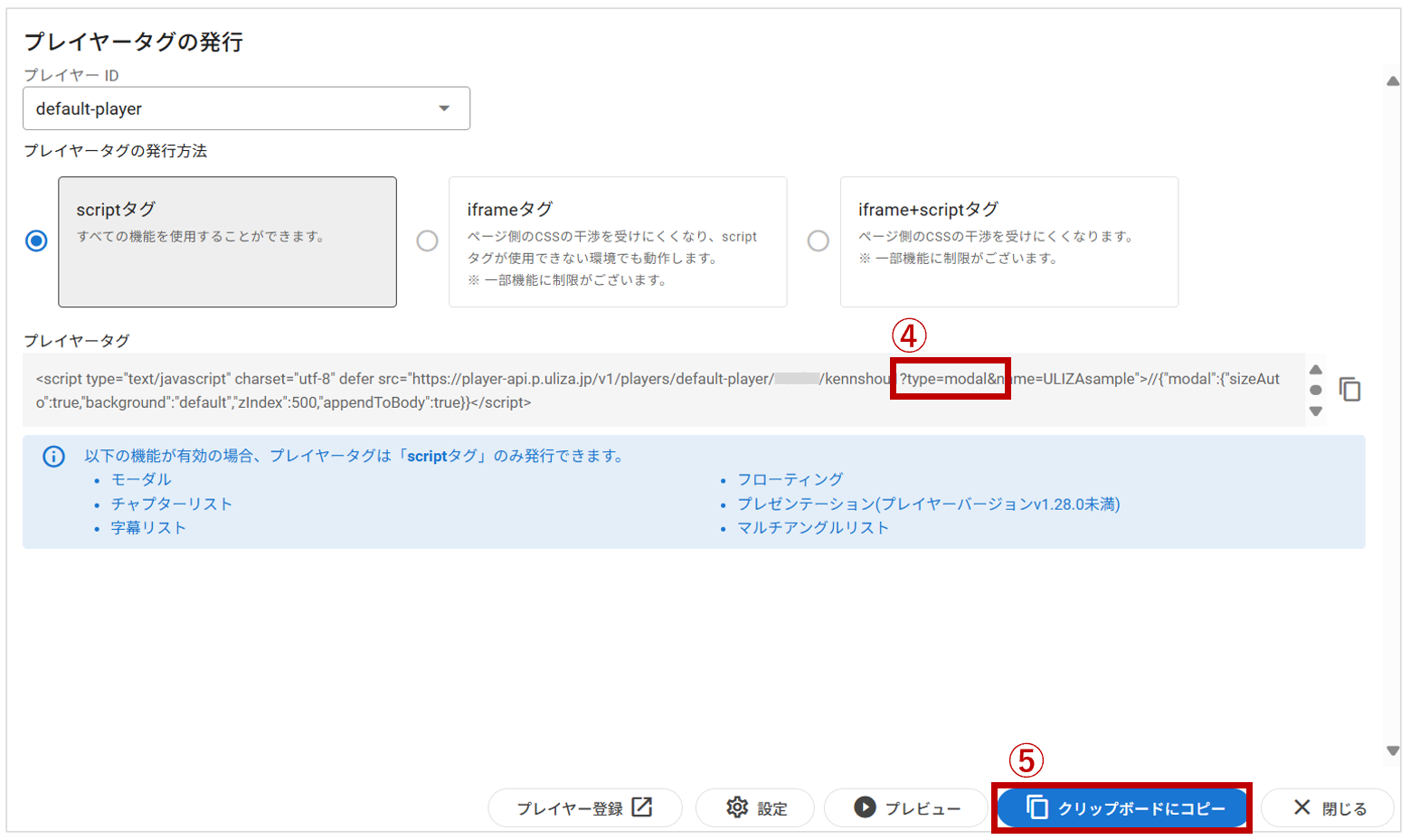Click the player tag scrollbar thumb dot
1410x840 pixels.
click(1316, 390)
